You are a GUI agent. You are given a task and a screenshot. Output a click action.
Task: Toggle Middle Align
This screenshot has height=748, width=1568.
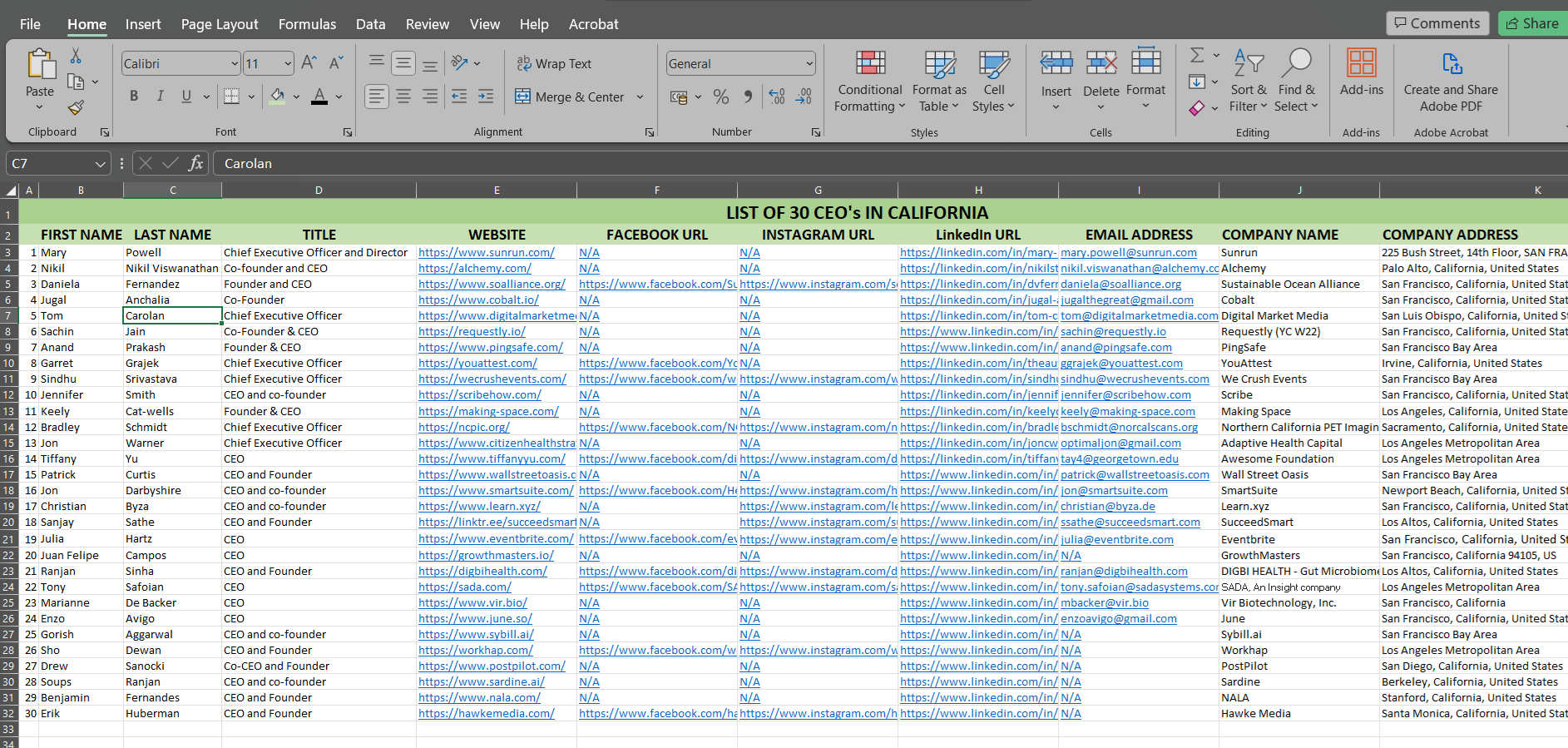pyautogui.click(x=403, y=62)
